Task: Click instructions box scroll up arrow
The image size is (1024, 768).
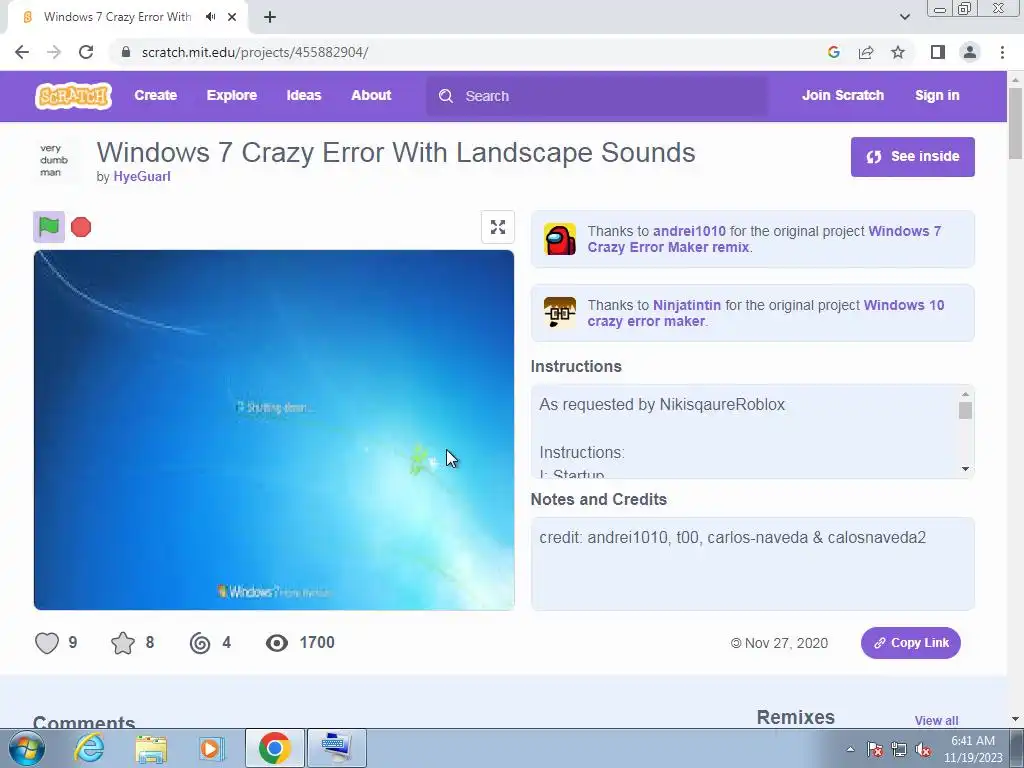Action: pyautogui.click(x=965, y=394)
